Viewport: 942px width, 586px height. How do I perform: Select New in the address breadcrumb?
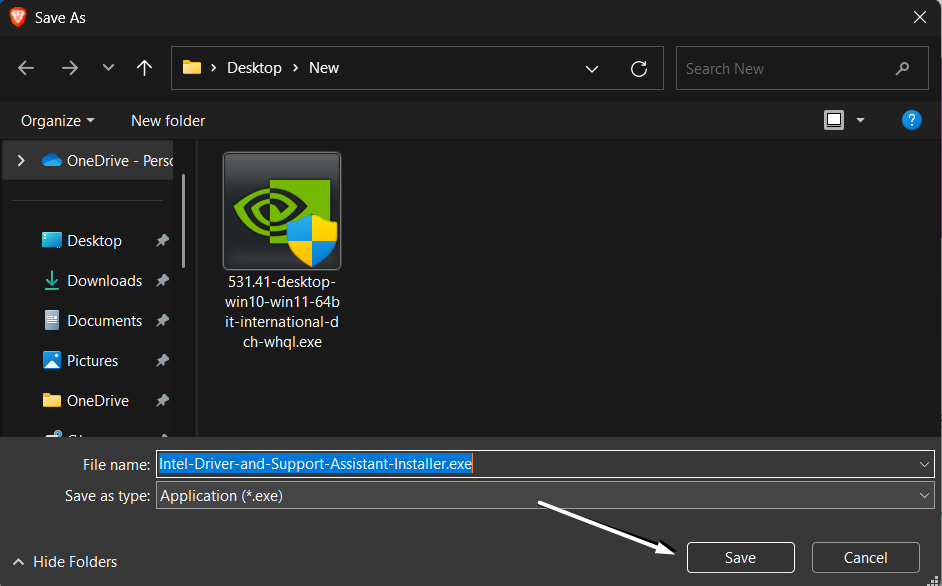coord(324,68)
